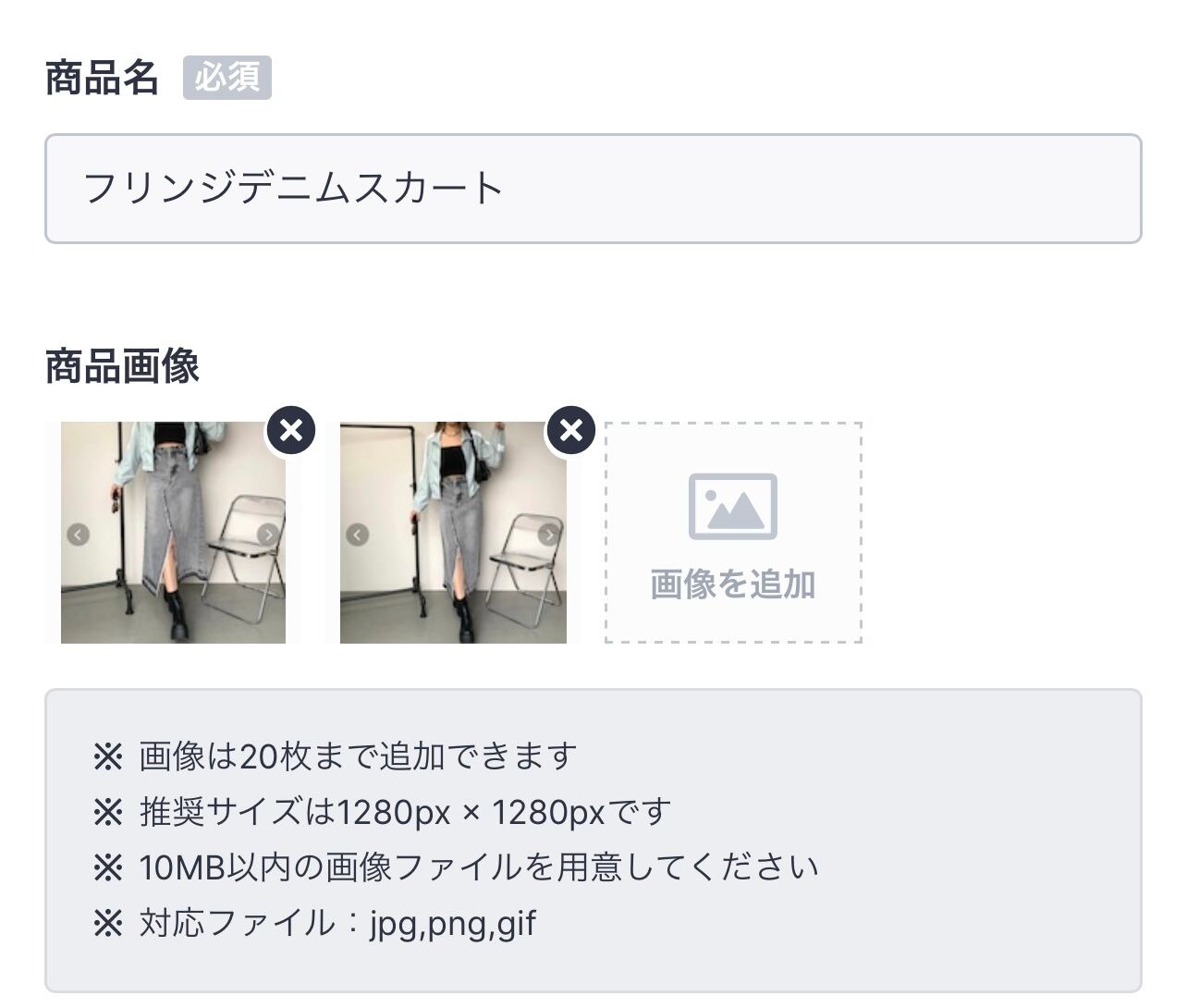Click the 商品名 field label

point(102,78)
